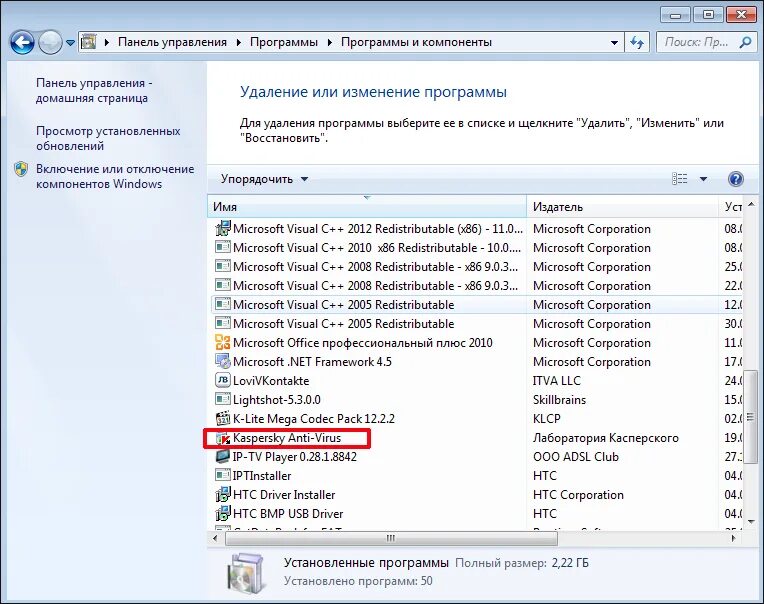Open help with the blue question mark
This screenshot has width=764, height=604.
coord(736,179)
